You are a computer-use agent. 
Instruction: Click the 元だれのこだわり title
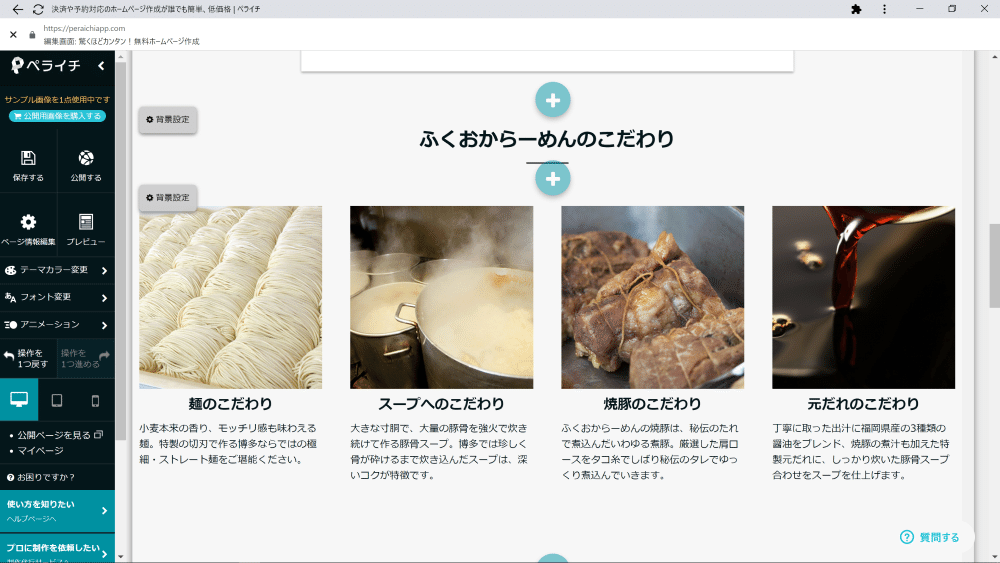pyautogui.click(x=864, y=404)
